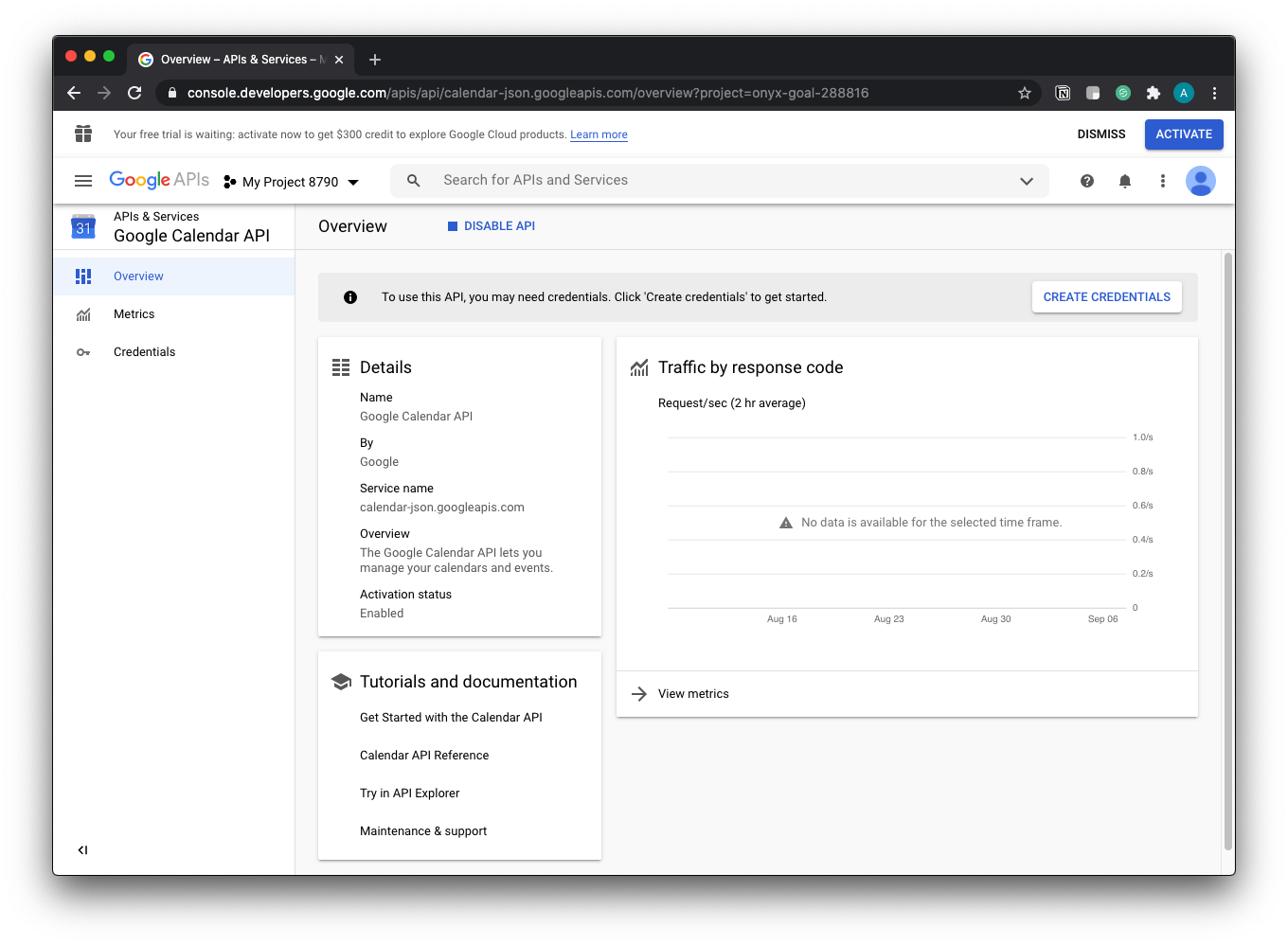
Task: Select Overview in the sidebar
Action: coord(138,276)
